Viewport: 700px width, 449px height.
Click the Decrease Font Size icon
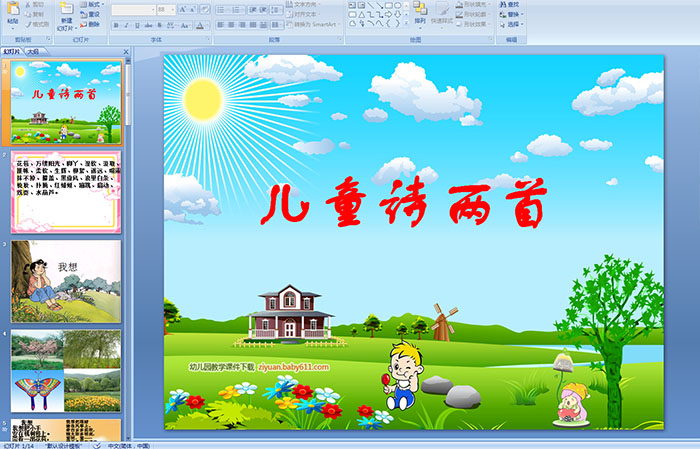pos(193,9)
